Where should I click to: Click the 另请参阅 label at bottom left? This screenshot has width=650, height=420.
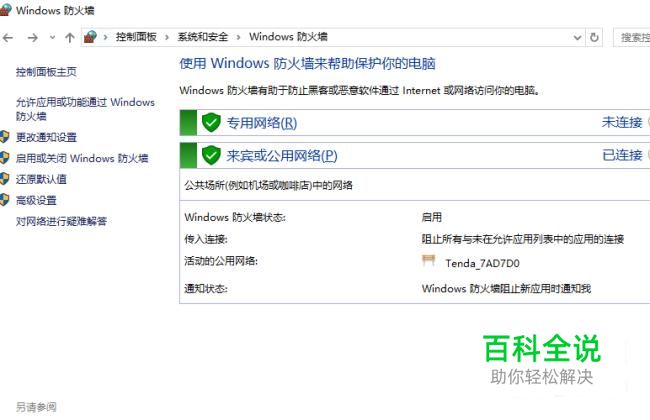(x=36, y=407)
